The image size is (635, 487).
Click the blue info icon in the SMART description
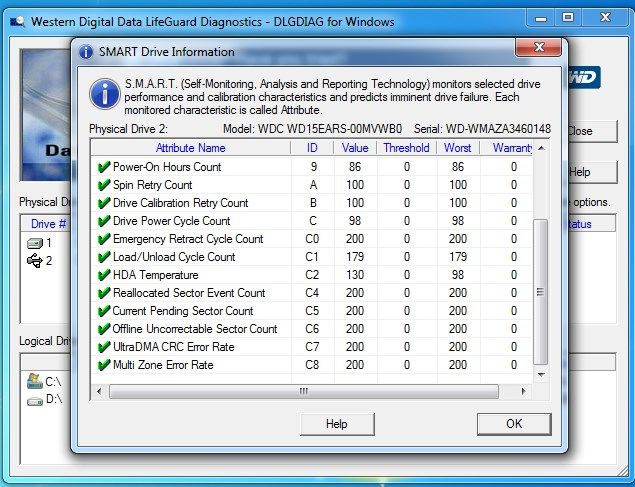click(105, 94)
